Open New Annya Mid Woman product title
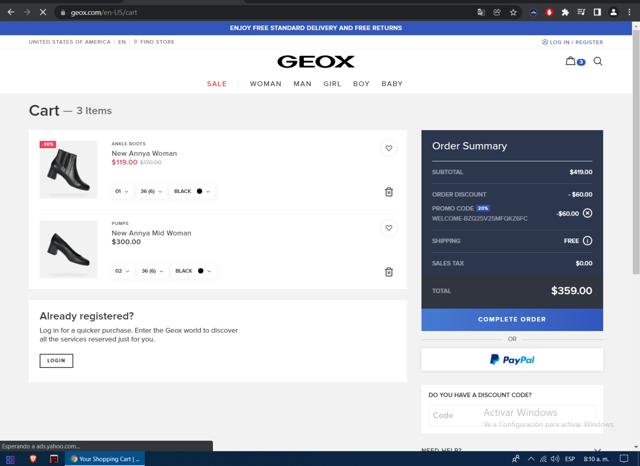Image resolution: width=640 pixels, height=466 pixels. [x=151, y=233]
